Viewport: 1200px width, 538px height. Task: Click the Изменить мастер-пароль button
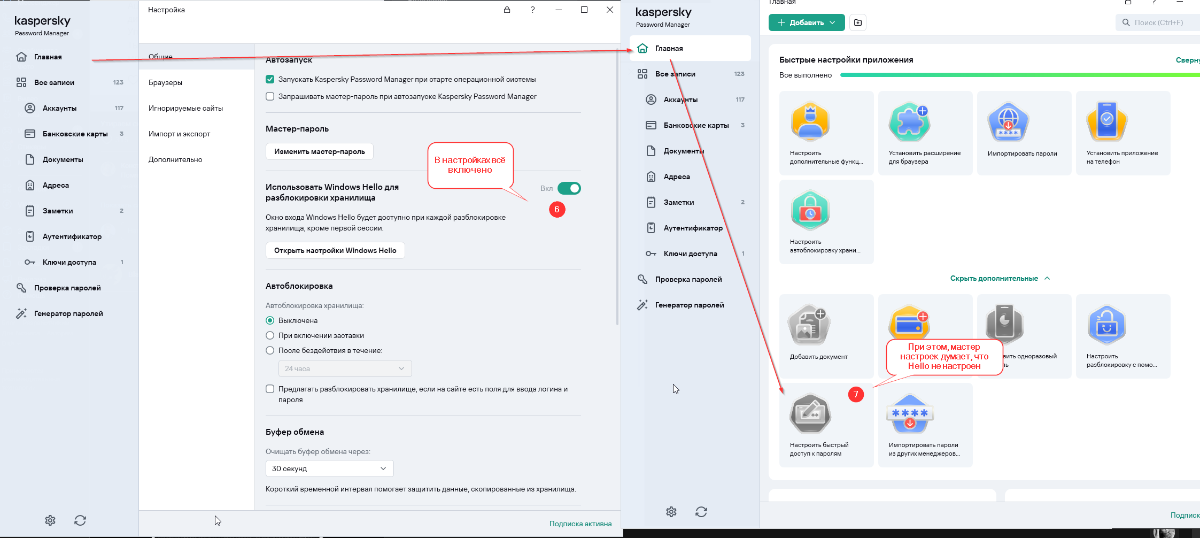click(x=321, y=151)
